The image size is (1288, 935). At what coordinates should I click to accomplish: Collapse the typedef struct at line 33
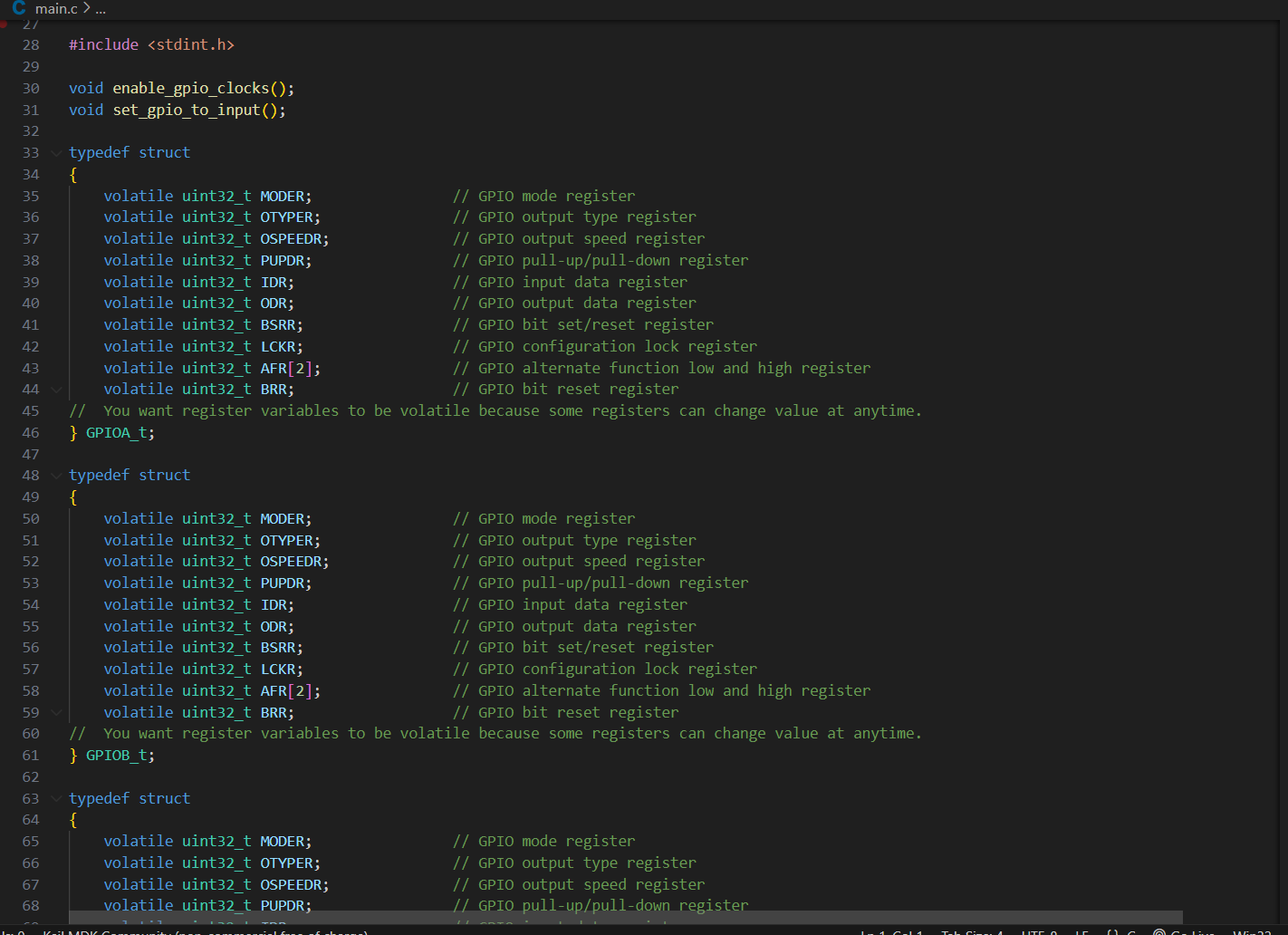(x=56, y=153)
